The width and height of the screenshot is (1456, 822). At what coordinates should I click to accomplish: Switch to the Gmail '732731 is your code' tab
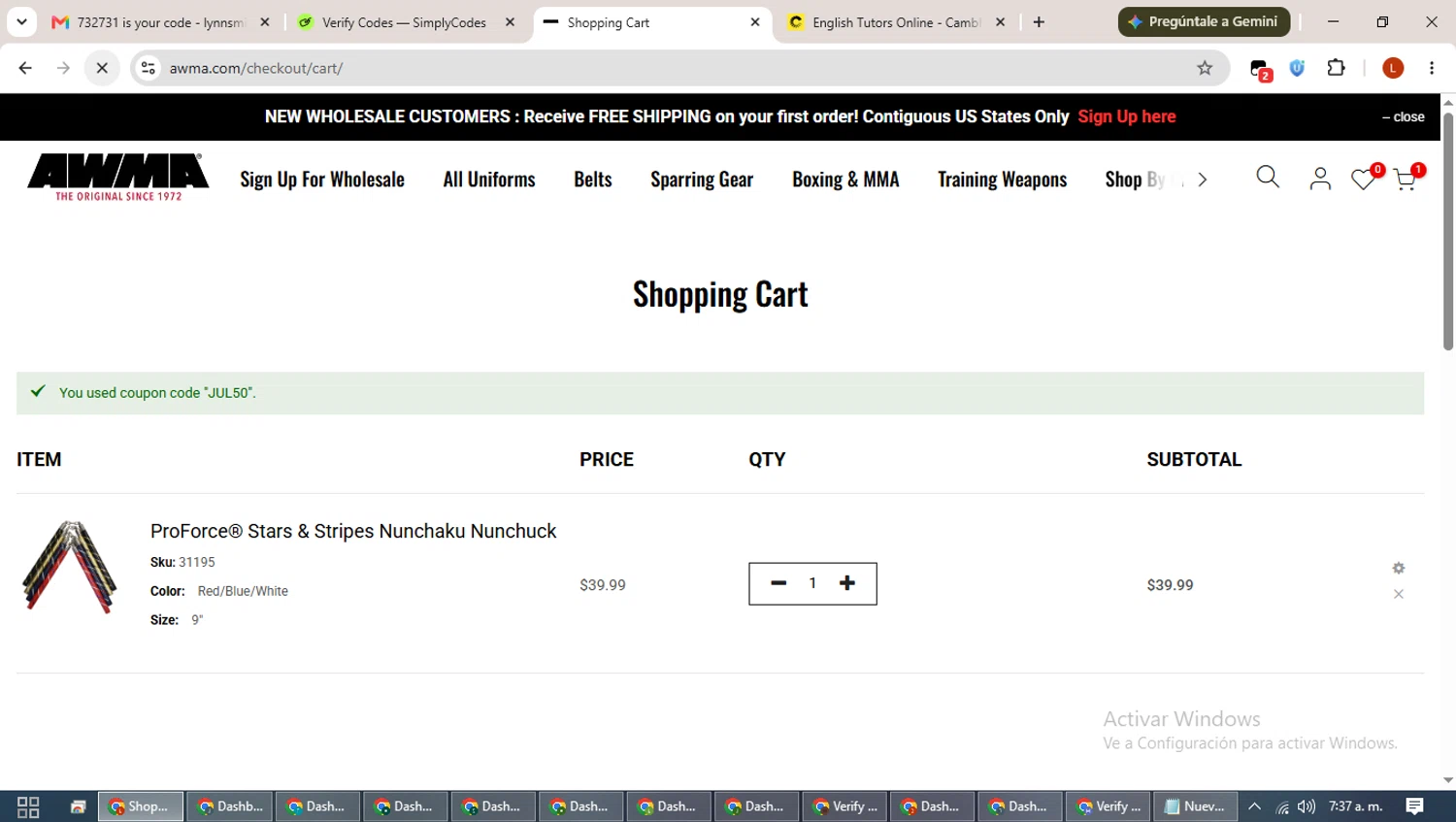[x=161, y=22]
